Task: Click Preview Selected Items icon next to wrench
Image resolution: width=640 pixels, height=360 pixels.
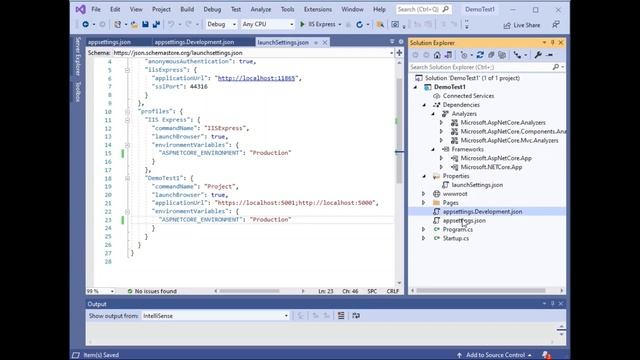Action: pos(549,55)
